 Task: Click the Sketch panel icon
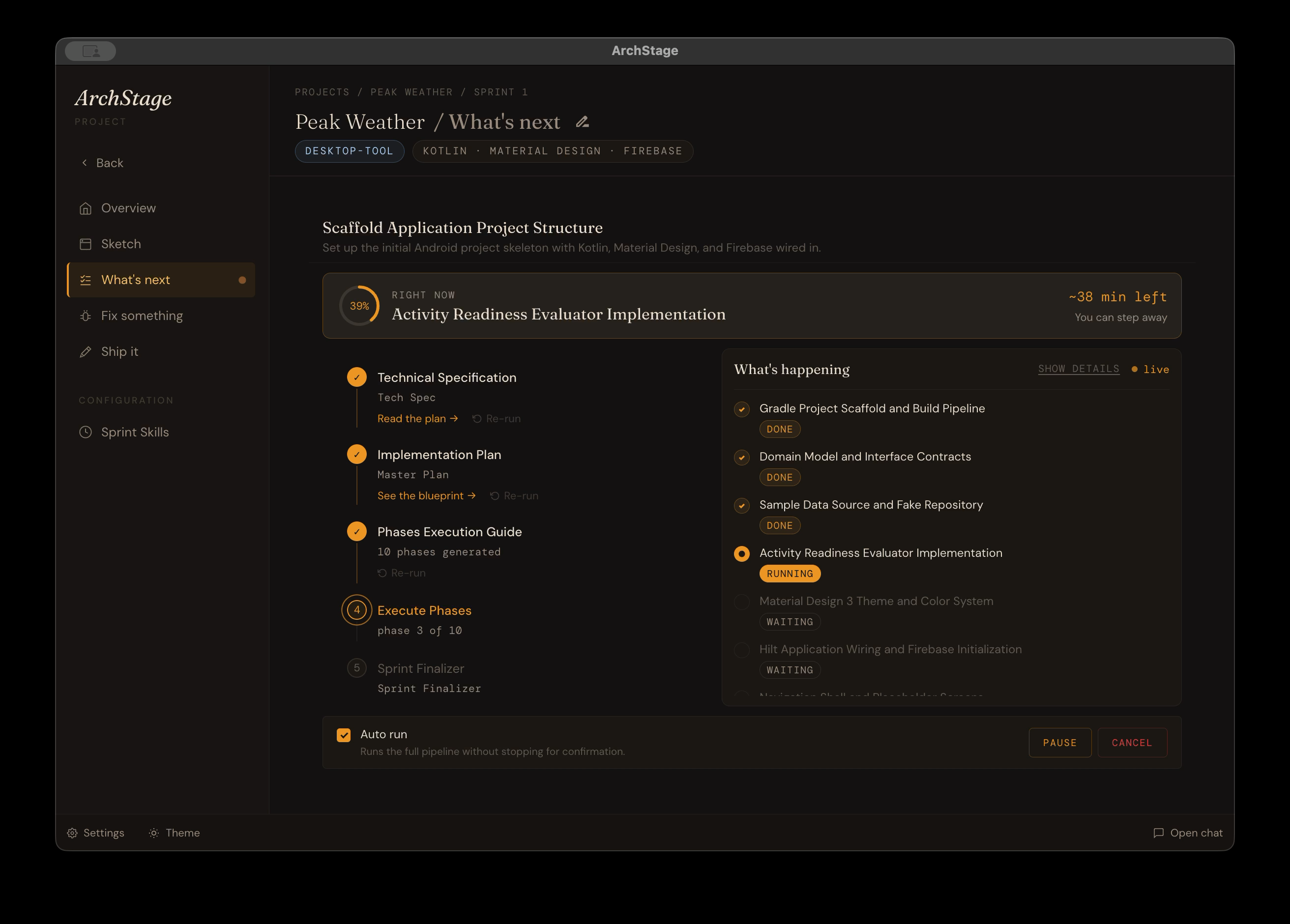(86, 244)
